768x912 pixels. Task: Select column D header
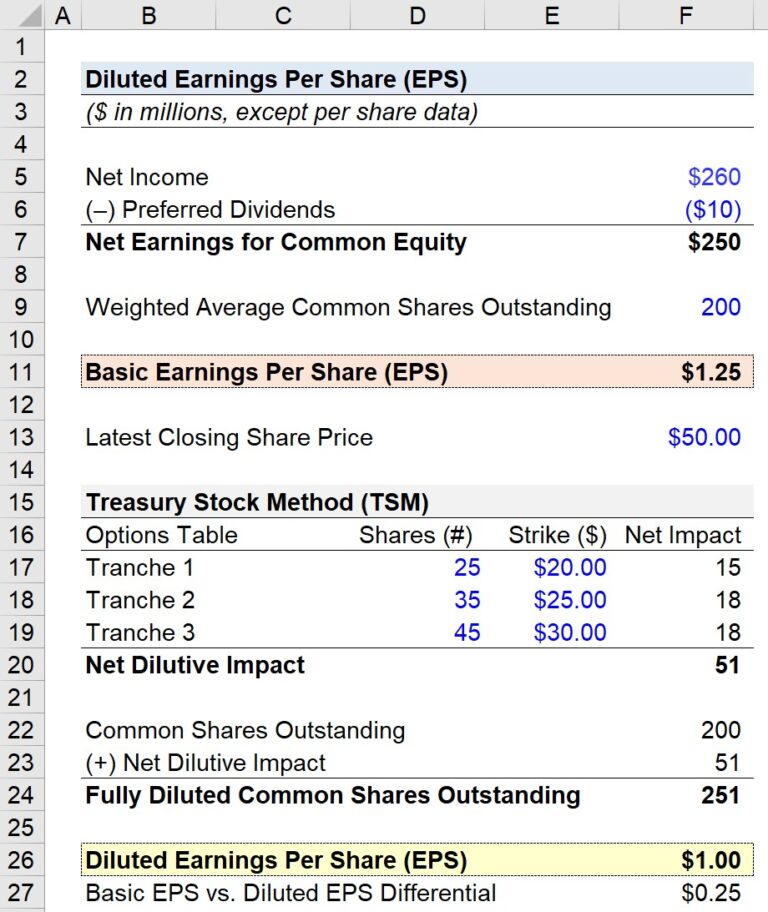[x=417, y=15]
